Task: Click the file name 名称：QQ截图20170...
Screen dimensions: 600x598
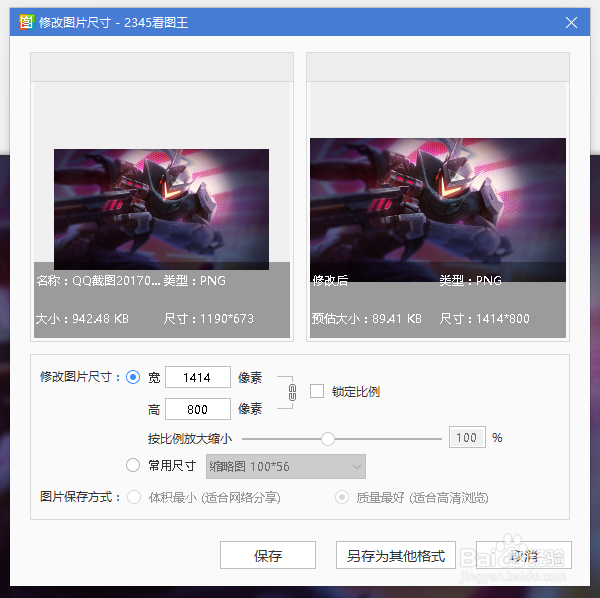Action: coord(98,281)
